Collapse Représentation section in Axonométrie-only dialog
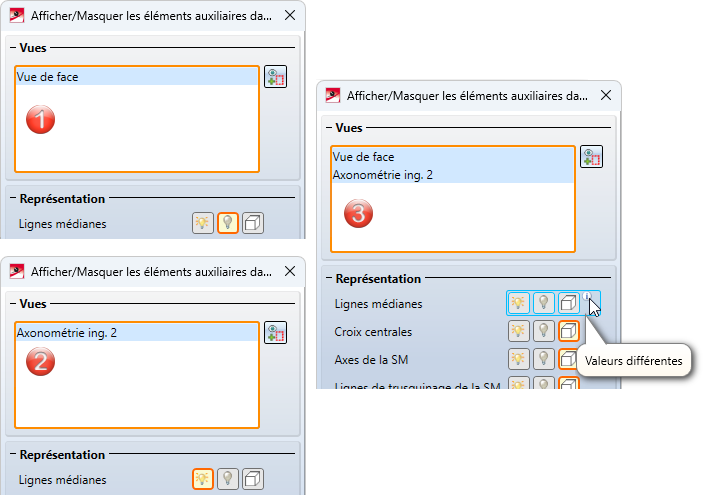The height and width of the screenshot is (495, 703). pyautogui.click(x=13, y=454)
